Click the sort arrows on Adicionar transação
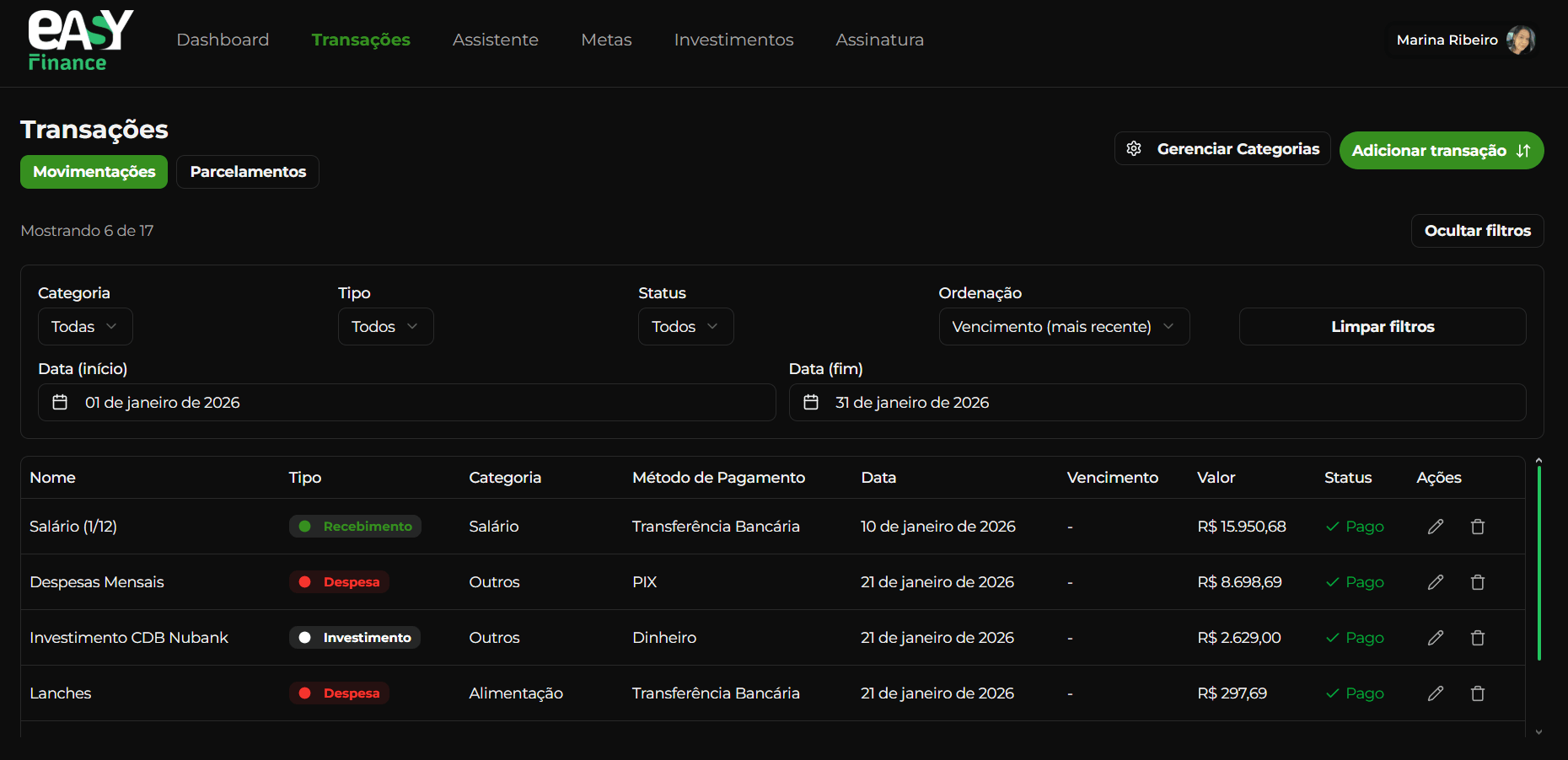 coord(1522,150)
